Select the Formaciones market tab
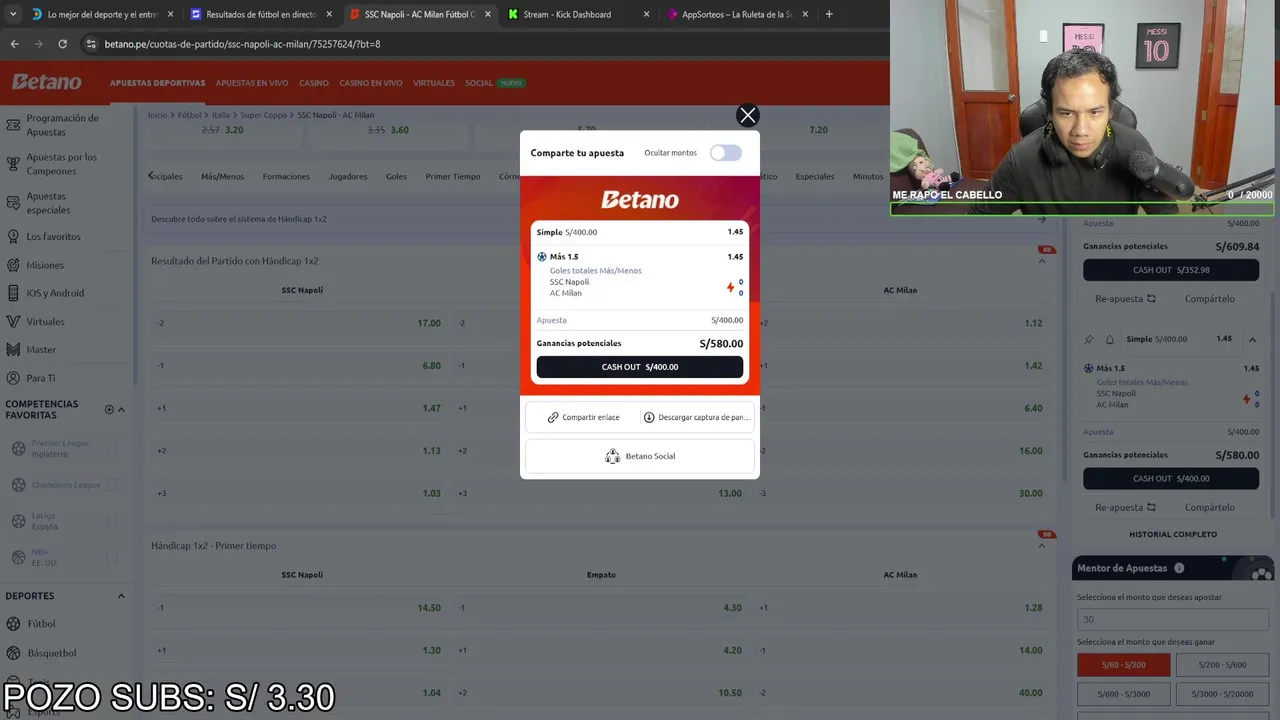The width and height of the screenshot is (1280, 720). point(286,176)
